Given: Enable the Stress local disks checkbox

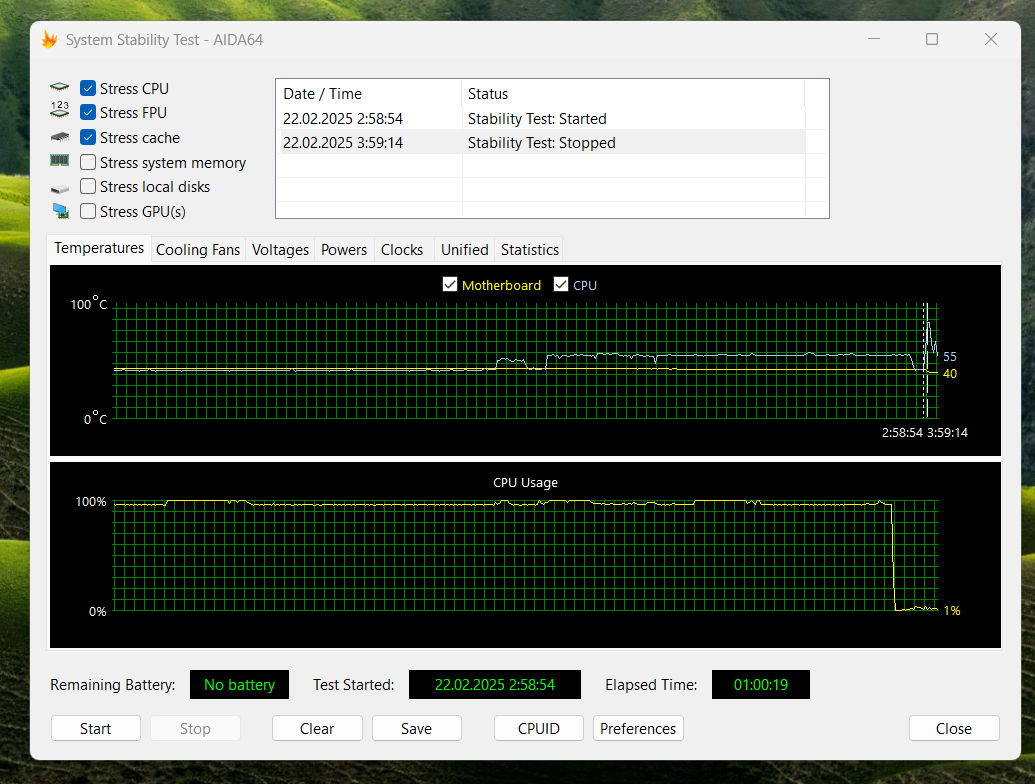Looking at the screenshot, I should [x=88, y=187].
